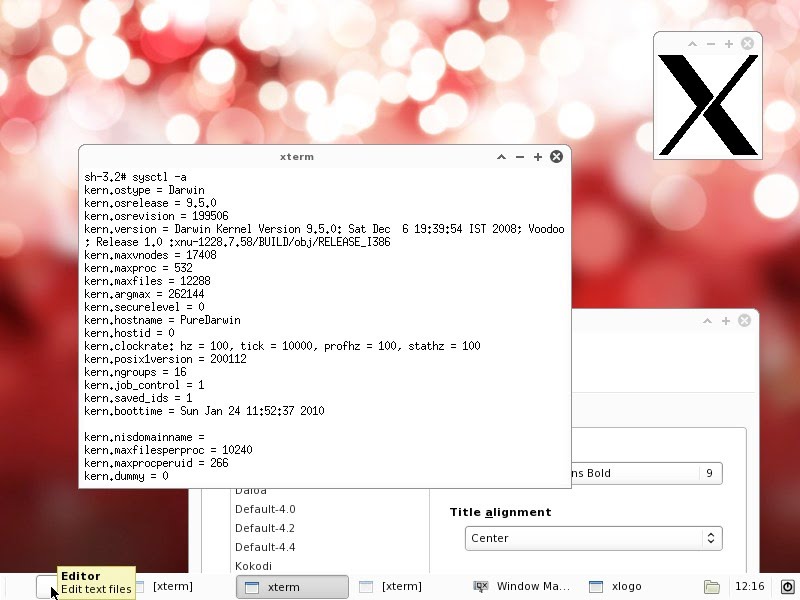The image size is (800, 600).
Task: Select the Default-4.4 theme
Action: [265, 547]
